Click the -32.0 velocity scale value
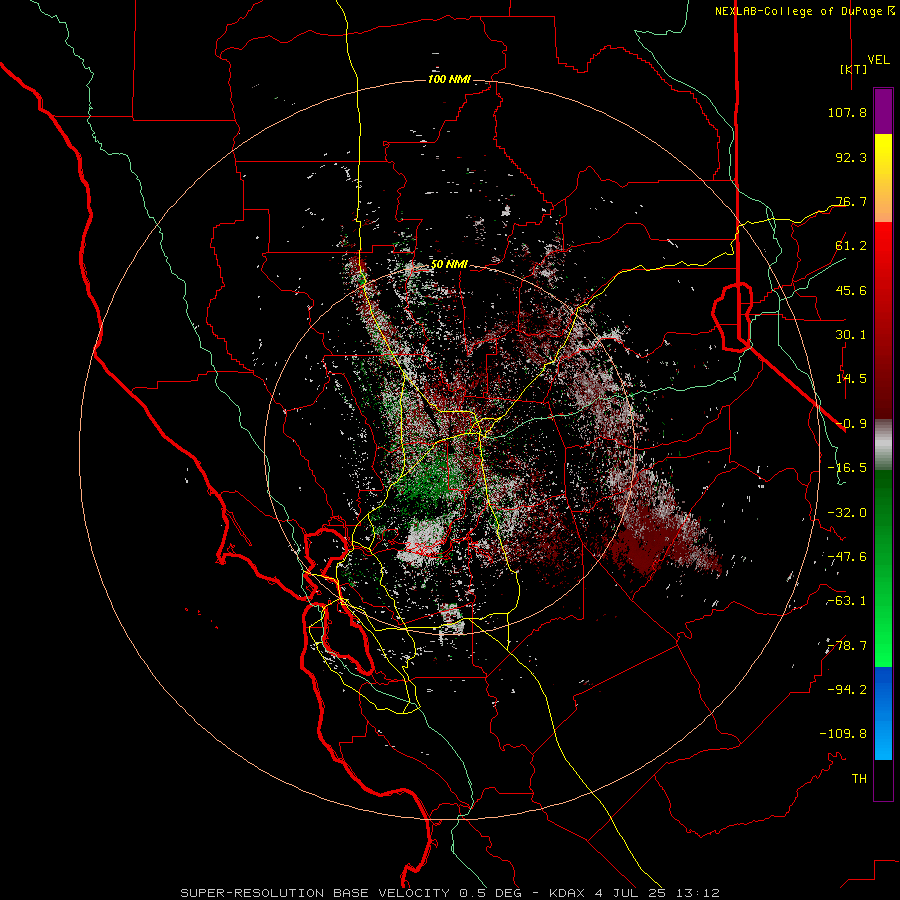Viewport: 900px width, 900px height. [x=847, y=513]
